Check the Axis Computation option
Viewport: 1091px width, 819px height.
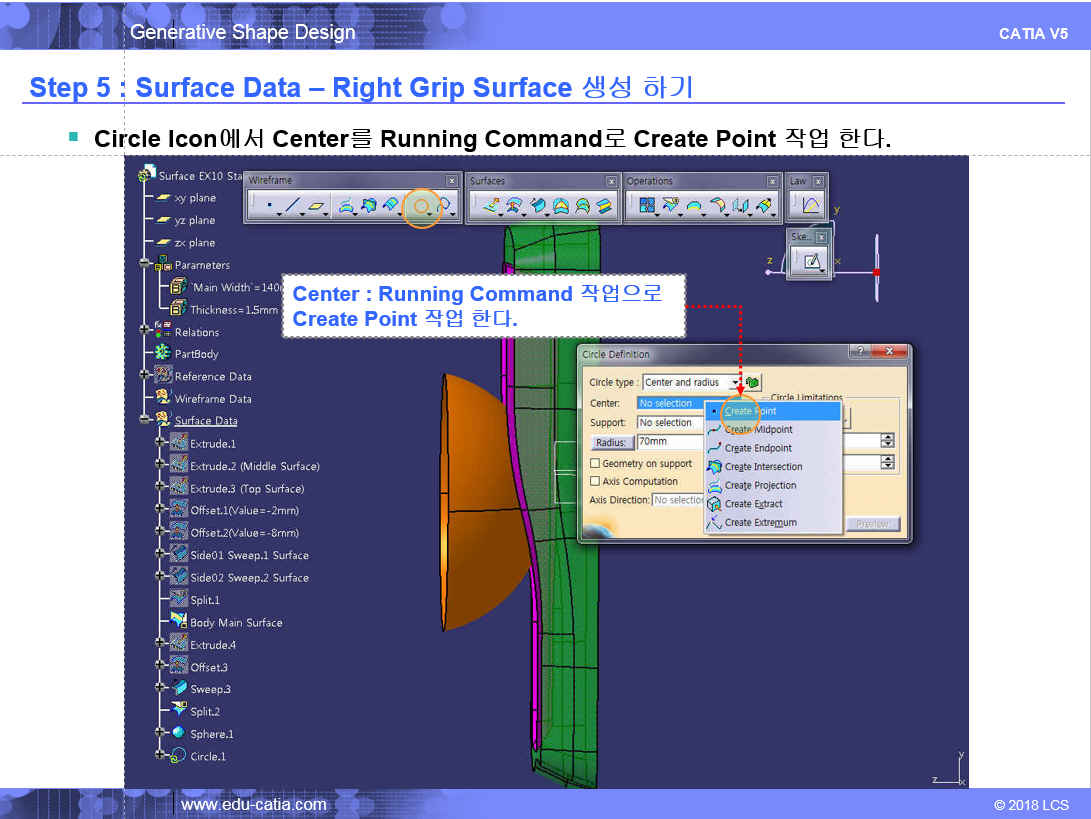click(x=595, y=482)
